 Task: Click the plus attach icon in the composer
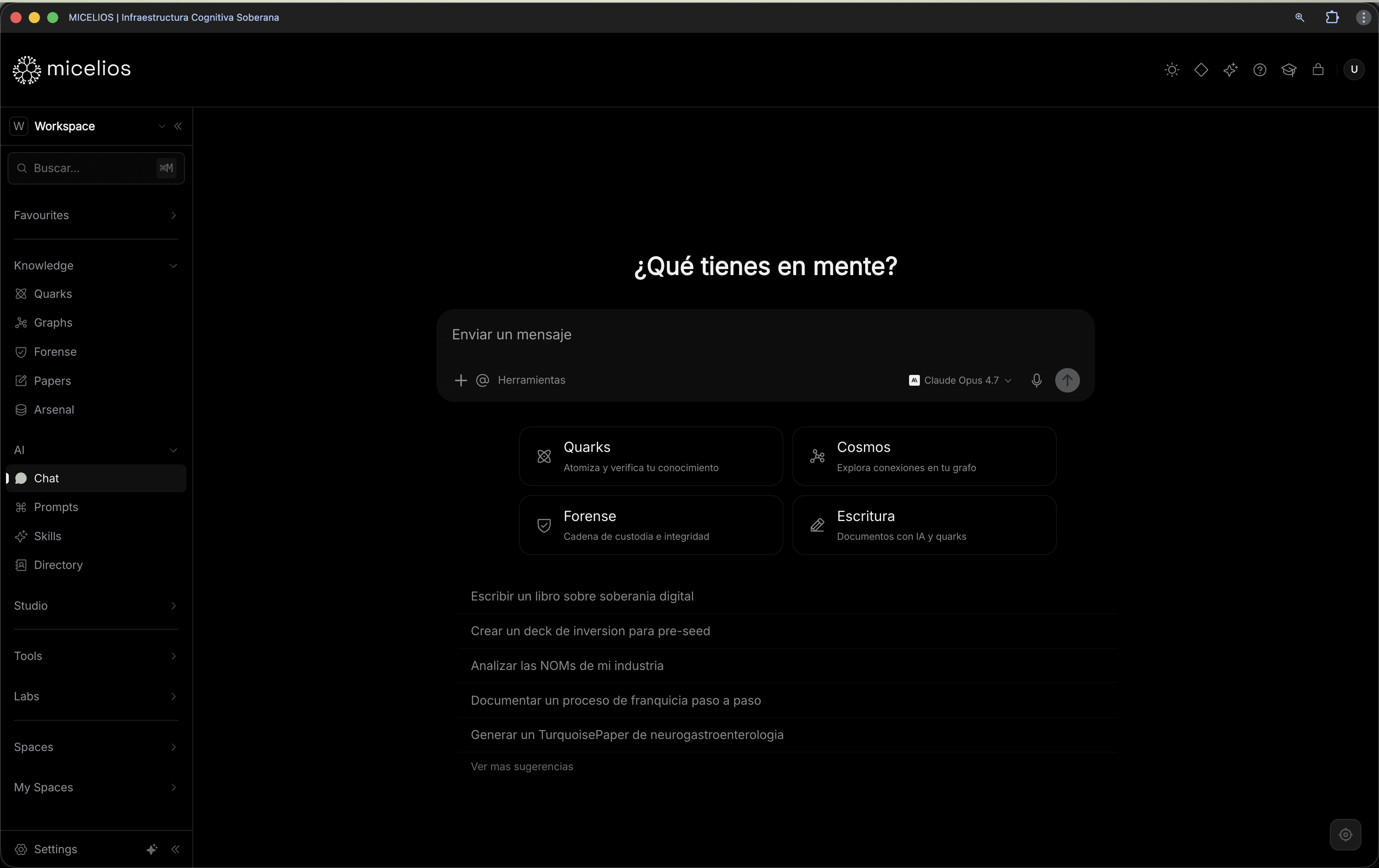(x=460, y=380)
